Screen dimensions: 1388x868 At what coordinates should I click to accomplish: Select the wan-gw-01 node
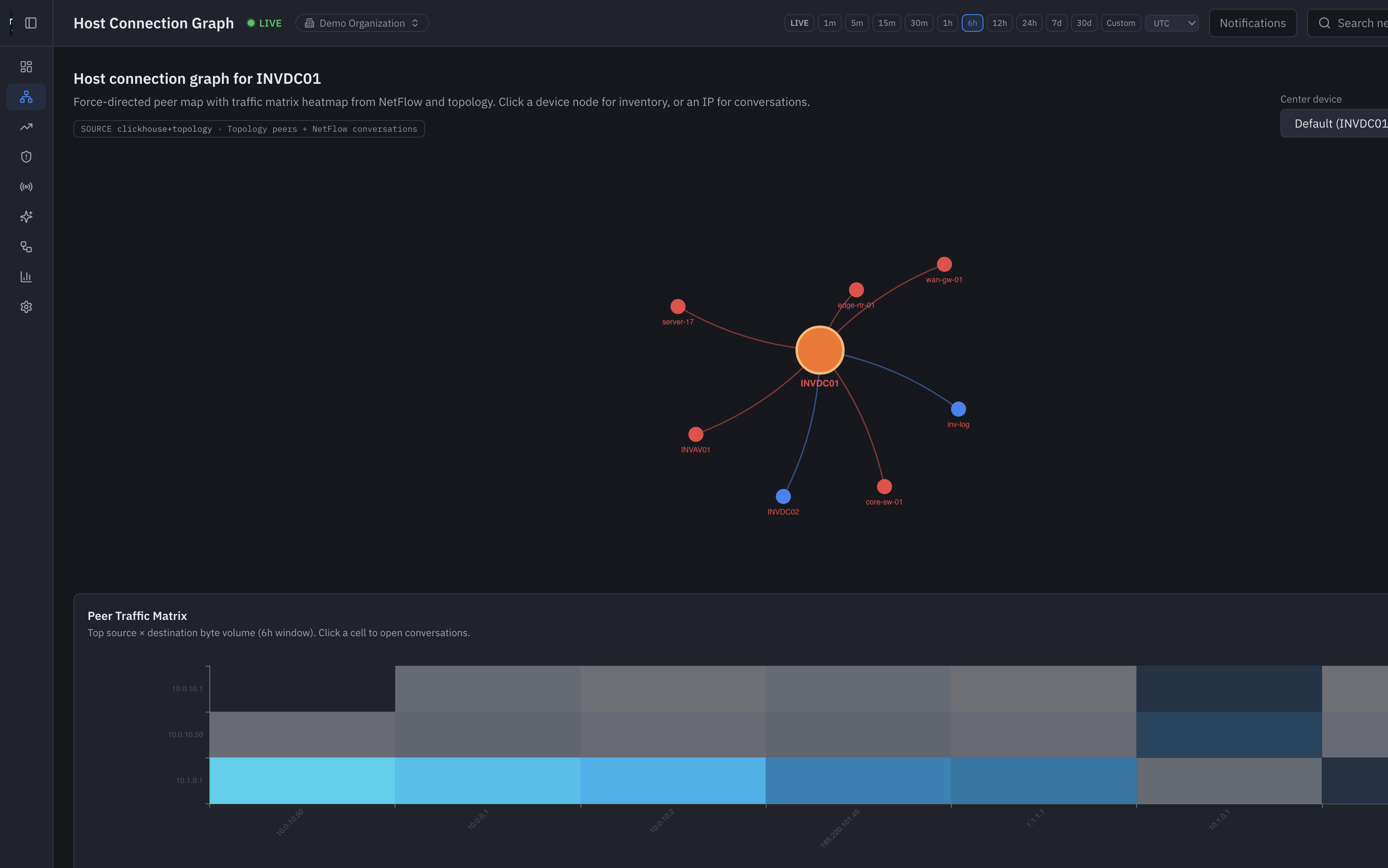(x=944, y=264)
